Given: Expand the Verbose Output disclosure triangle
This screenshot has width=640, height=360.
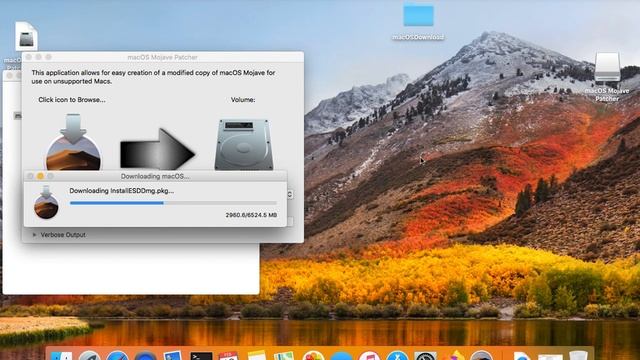Looking at the screenshot, I should pyautogui.click(x=34, y=235).
